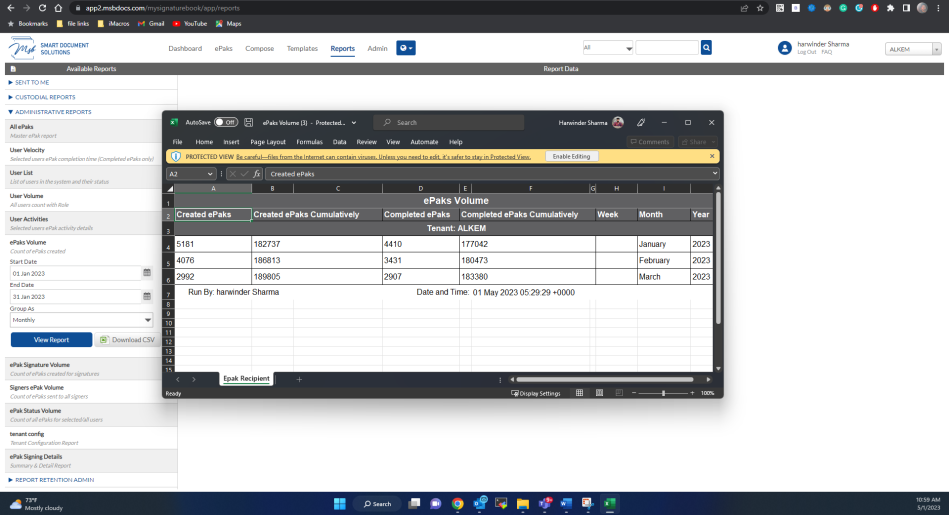The height and width of the screenshot is (515, 949).
Task: Click the View Report button
Action: click(x=51, y=340)
